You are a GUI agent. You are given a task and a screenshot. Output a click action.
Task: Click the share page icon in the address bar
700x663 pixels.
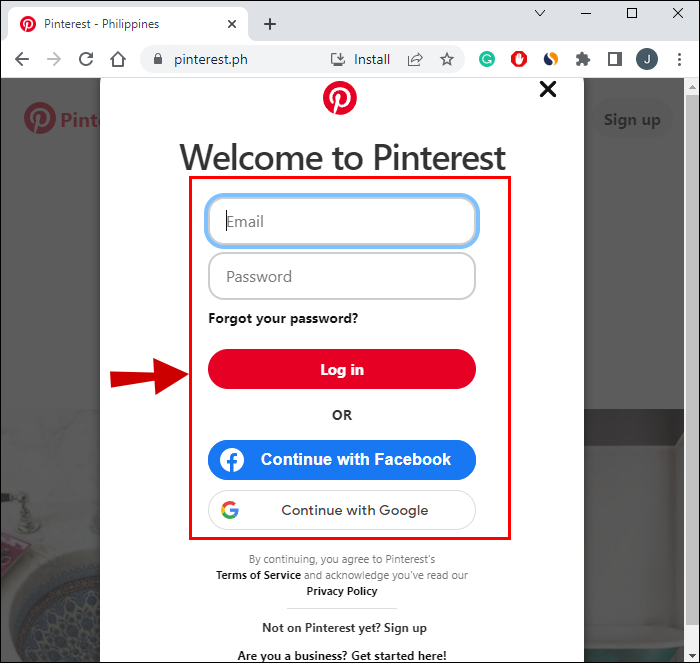[415, 59]
